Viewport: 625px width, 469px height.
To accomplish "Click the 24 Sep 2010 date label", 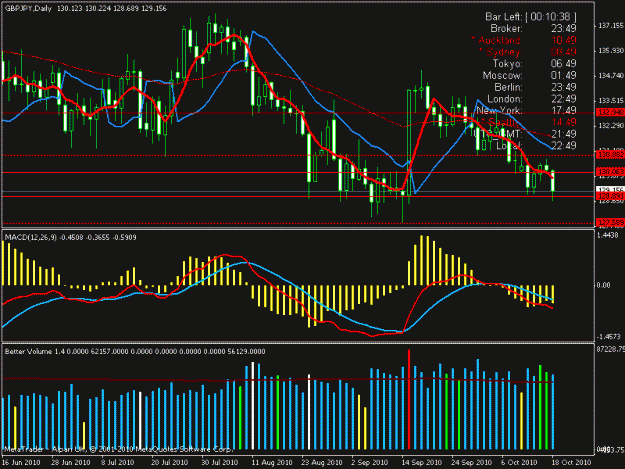I will point(471,463).
